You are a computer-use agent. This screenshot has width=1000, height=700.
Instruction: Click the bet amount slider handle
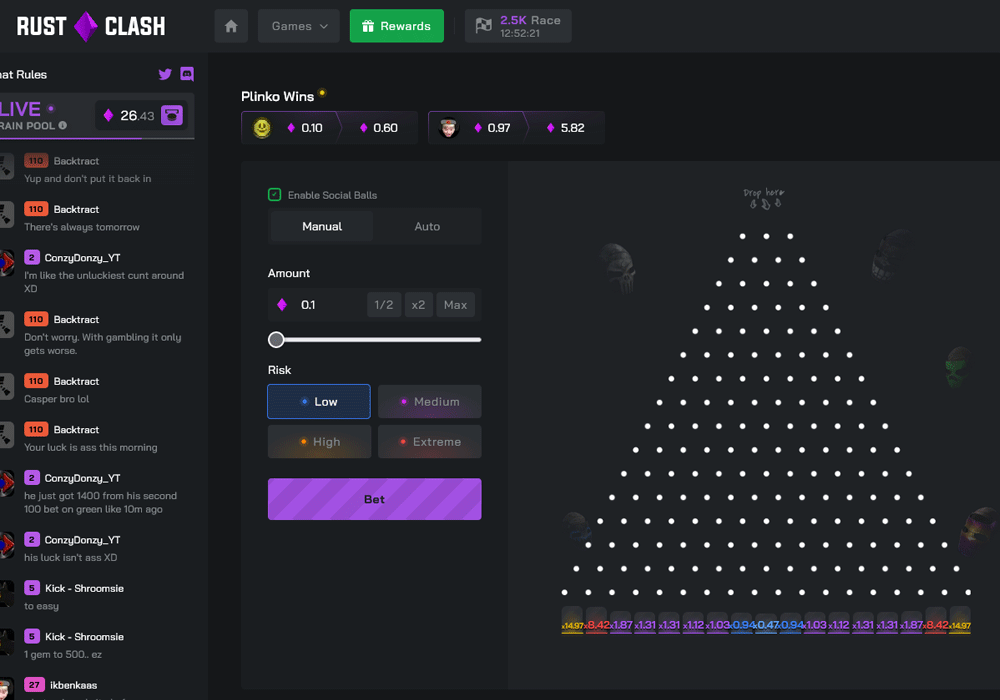tap(276, 340)
